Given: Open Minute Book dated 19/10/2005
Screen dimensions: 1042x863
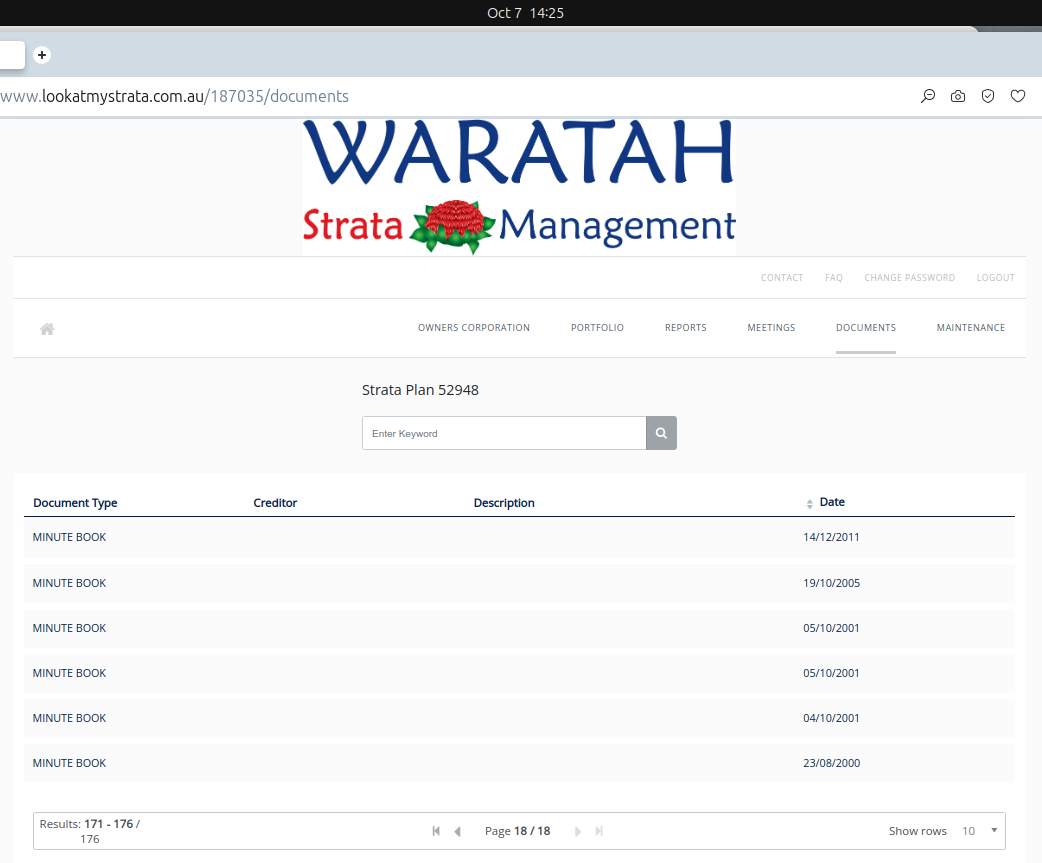Looking at the screenshot, I should [520, 583].
